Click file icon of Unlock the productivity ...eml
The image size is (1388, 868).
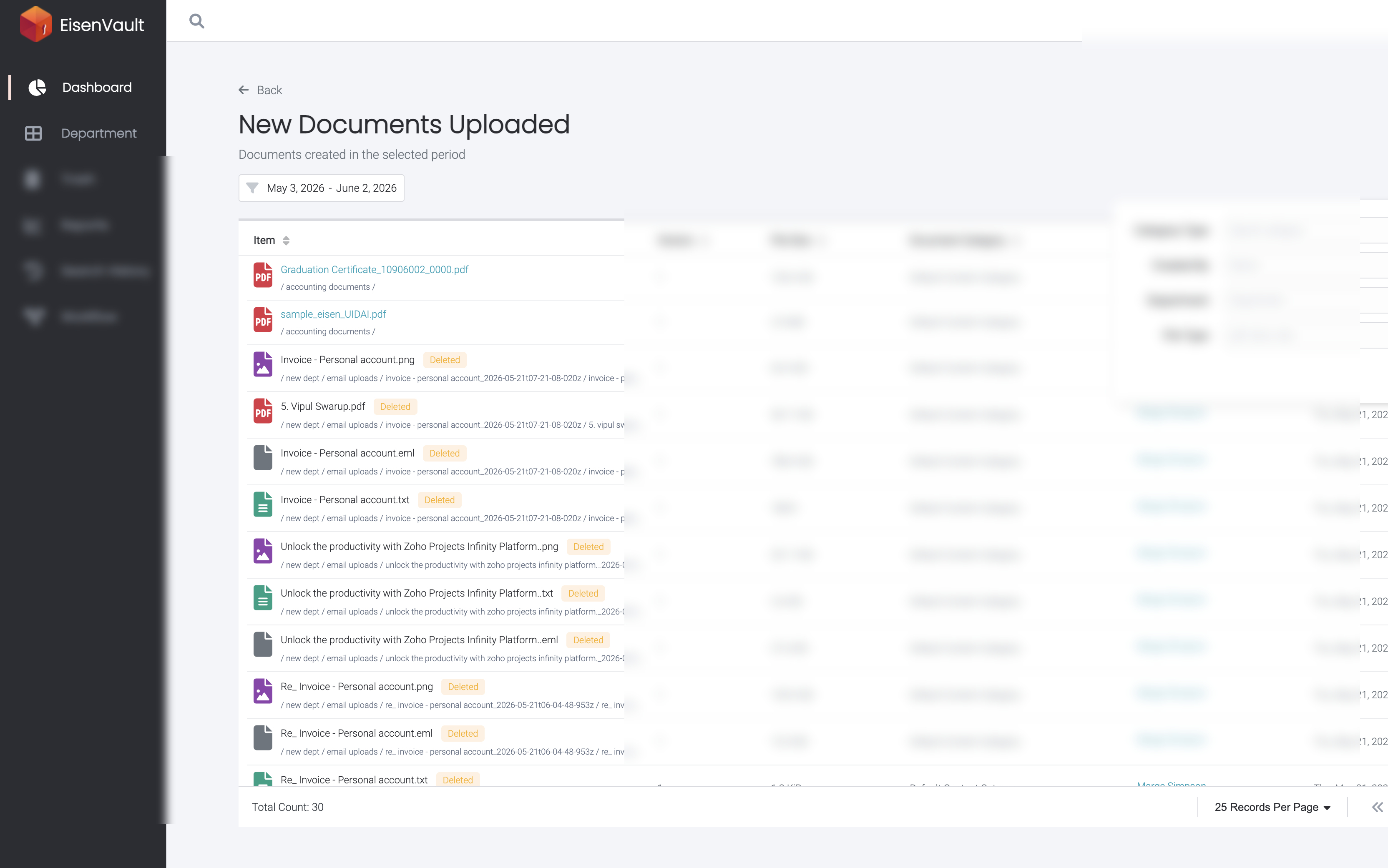(263, 644)
